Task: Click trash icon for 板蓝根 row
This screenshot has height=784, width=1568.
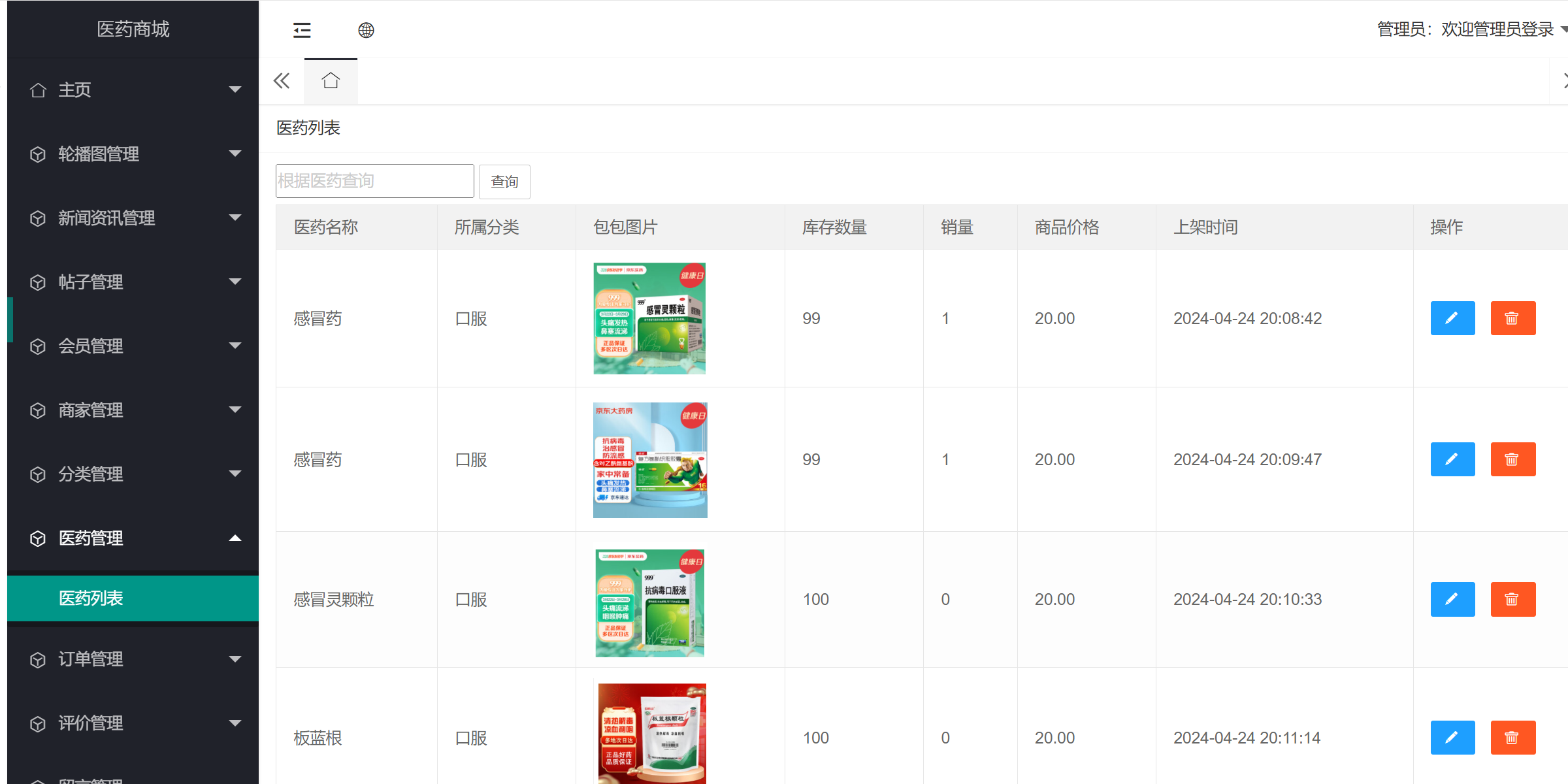Action: [1512, 738]
